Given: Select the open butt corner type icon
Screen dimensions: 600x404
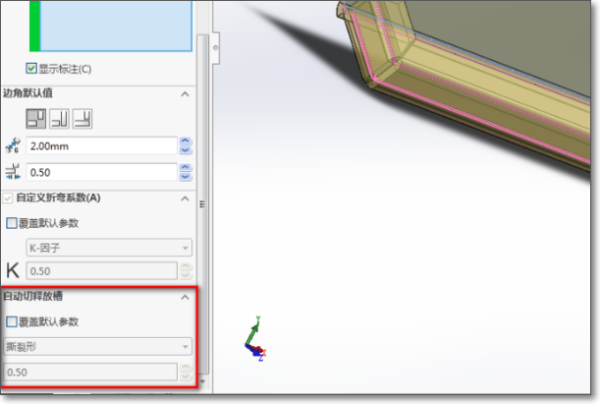Looking at the screenshot, I should (x=36, y=119).
